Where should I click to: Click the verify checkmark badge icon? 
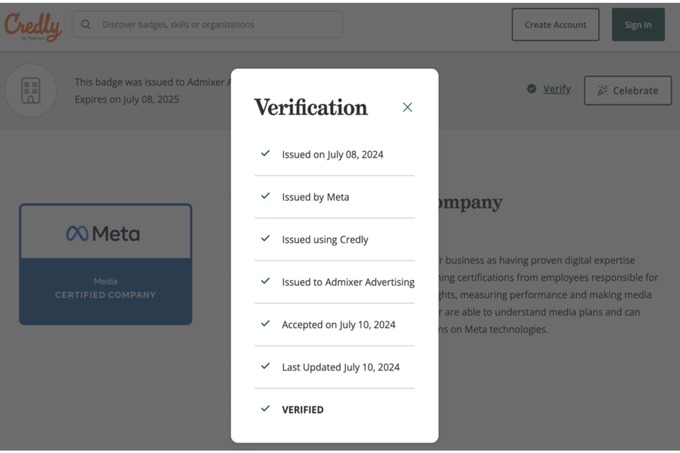point(531,89)
